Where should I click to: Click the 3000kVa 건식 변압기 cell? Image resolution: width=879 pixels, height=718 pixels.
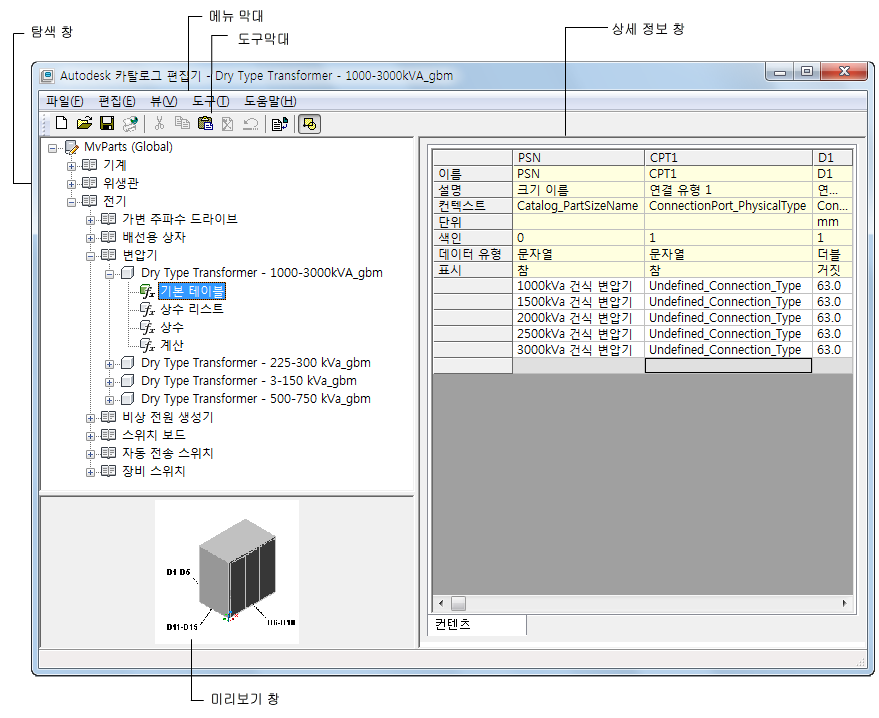coord(578,350)
